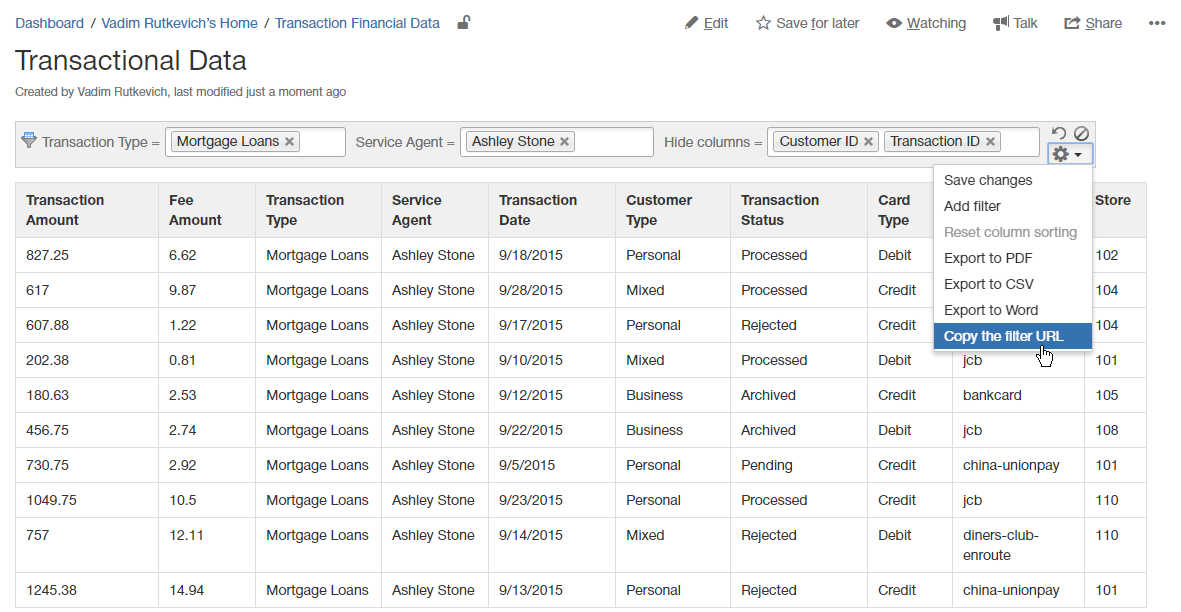
Task: Click the clear all filters icon
Action: [1081, 133]
